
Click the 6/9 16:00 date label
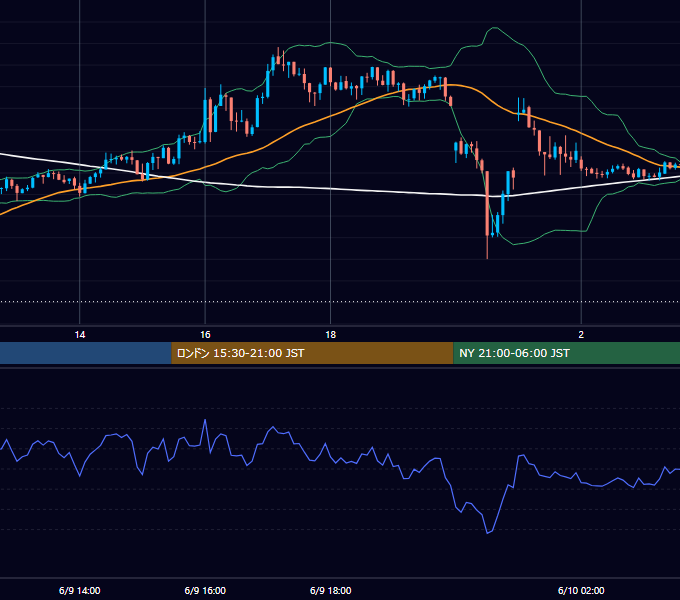coord(205,590)
